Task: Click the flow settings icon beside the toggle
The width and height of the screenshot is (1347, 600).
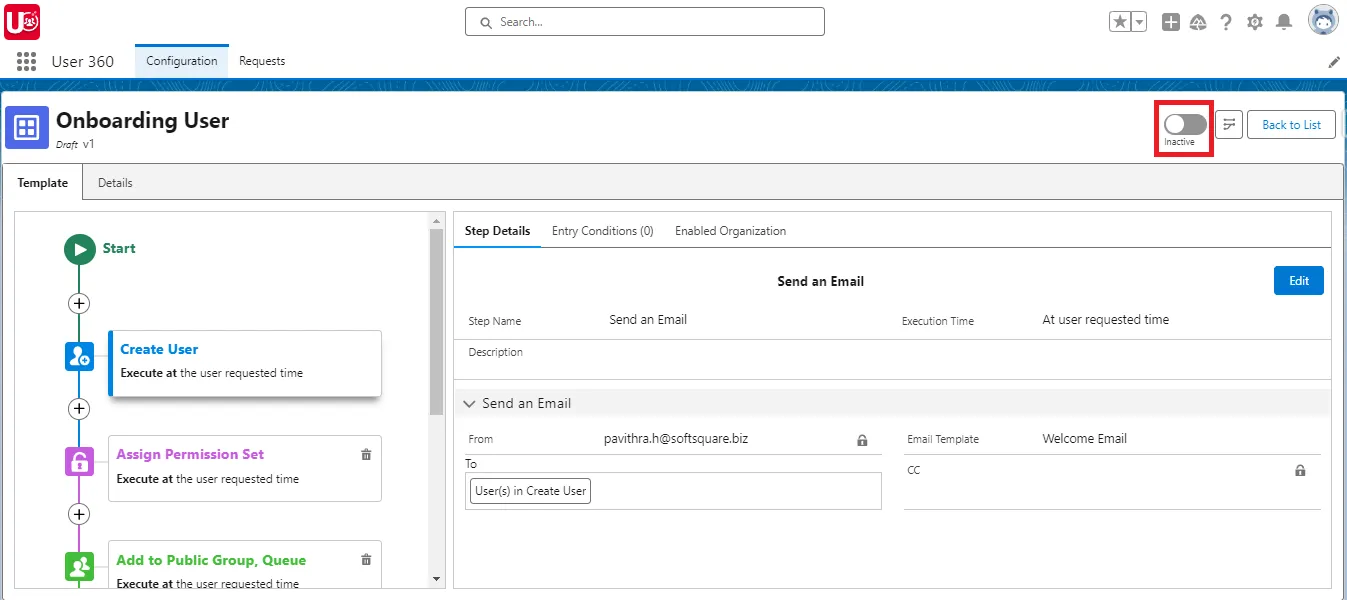Action: [1228, 124]
